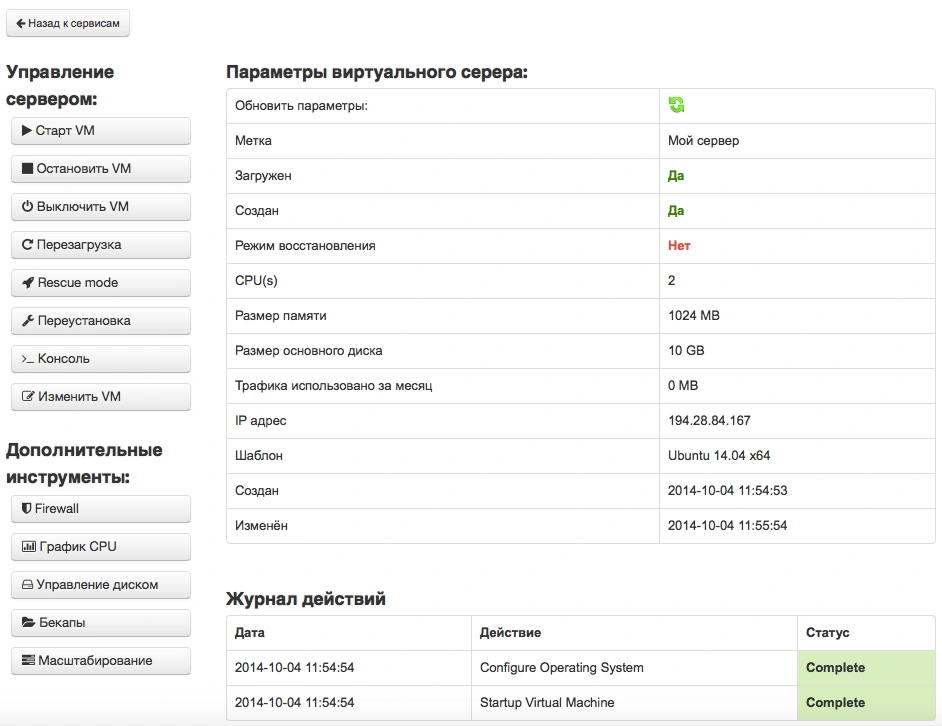Screen dimensions: 942x726
Task: Click the Журнал действий heading
Action: pos(306,599)
